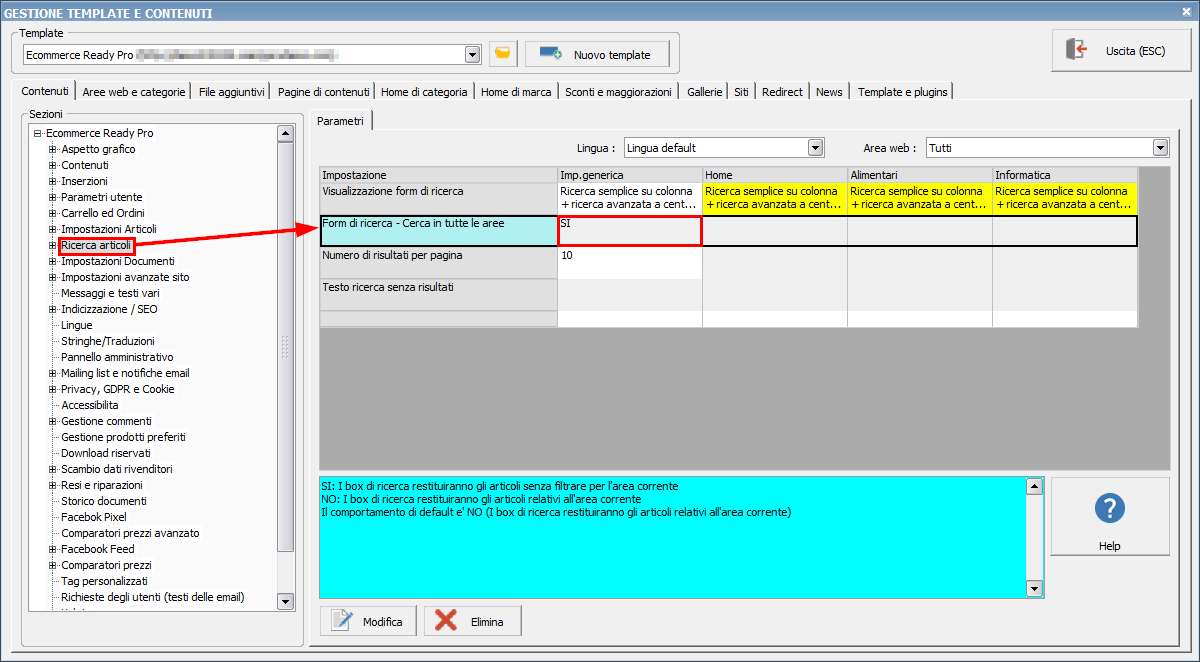This screenshot has width=1200, height=662.
Task: Open the Lingua dropdown
Action: click(816, 148)
